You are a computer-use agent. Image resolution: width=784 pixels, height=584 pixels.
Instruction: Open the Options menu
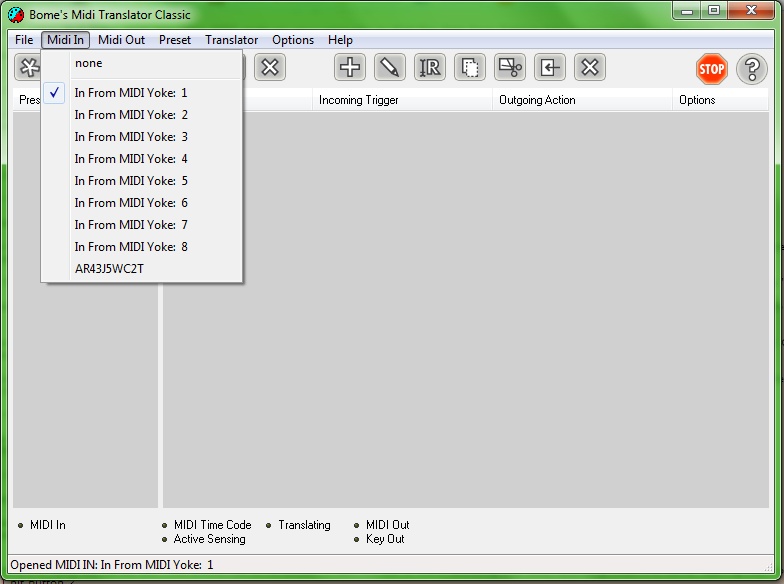point(293,40)
